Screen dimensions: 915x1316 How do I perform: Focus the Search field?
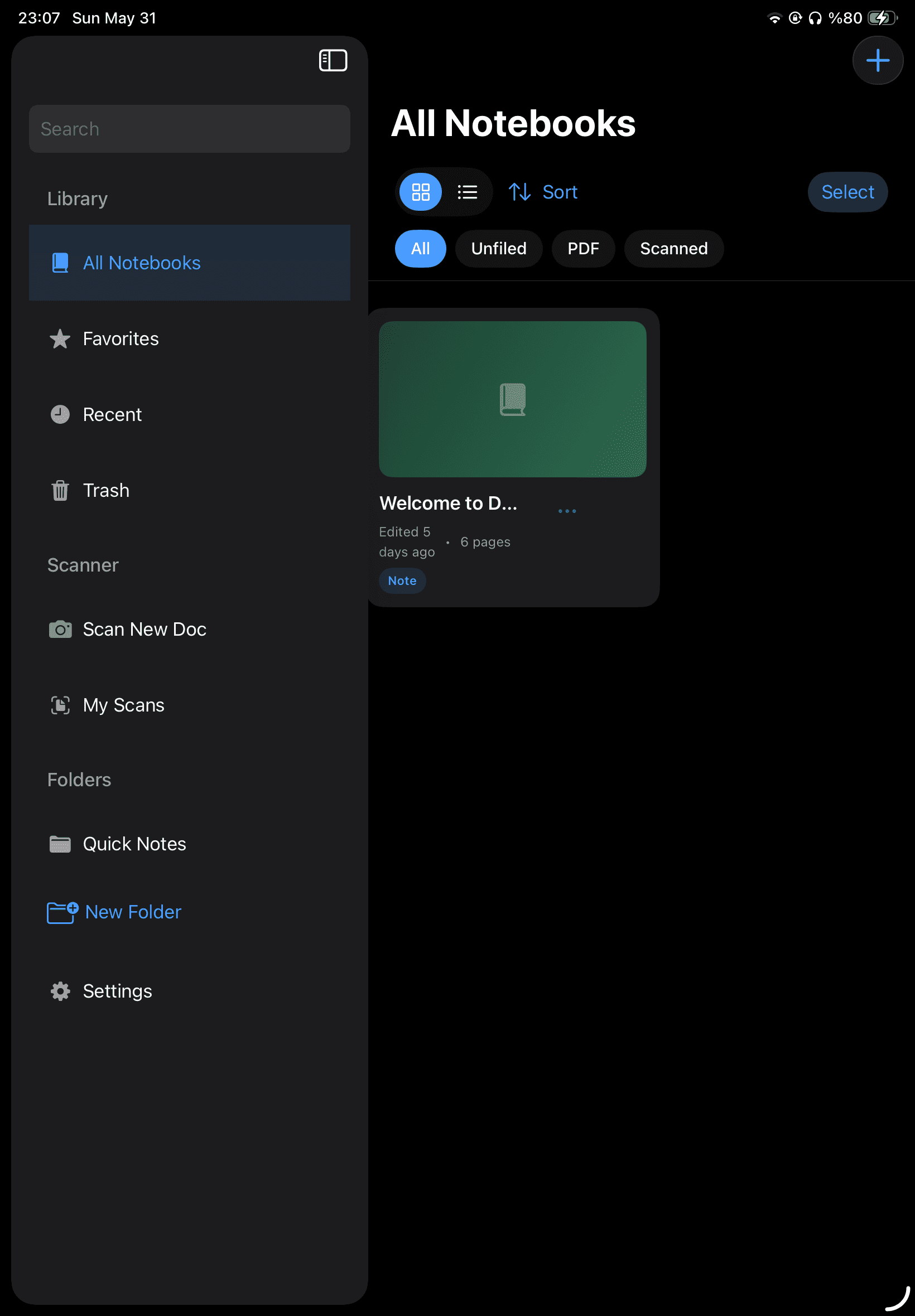pyautogui.click(x=189, y=129)
